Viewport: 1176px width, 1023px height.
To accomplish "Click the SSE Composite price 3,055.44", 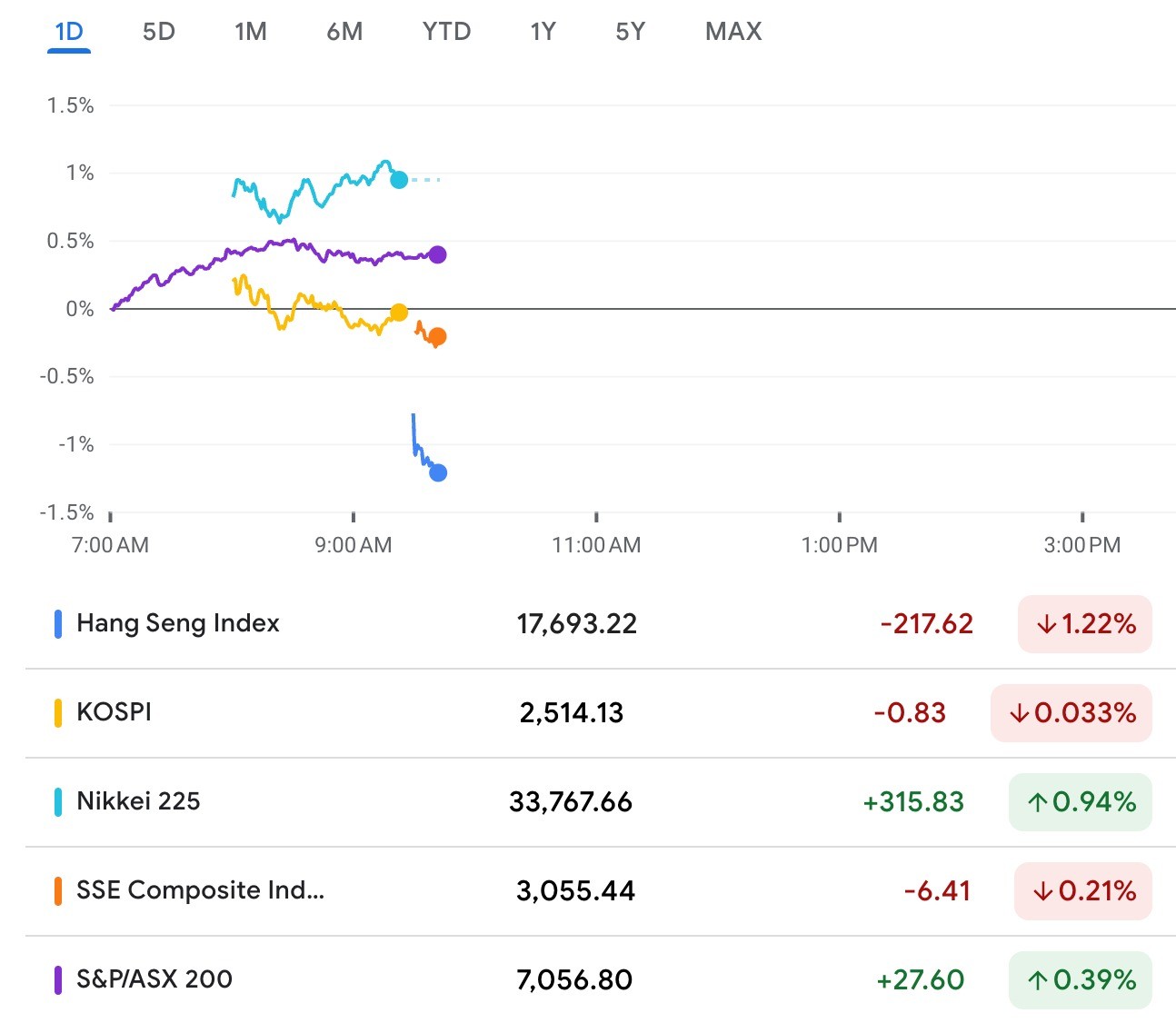I will 575,891.
